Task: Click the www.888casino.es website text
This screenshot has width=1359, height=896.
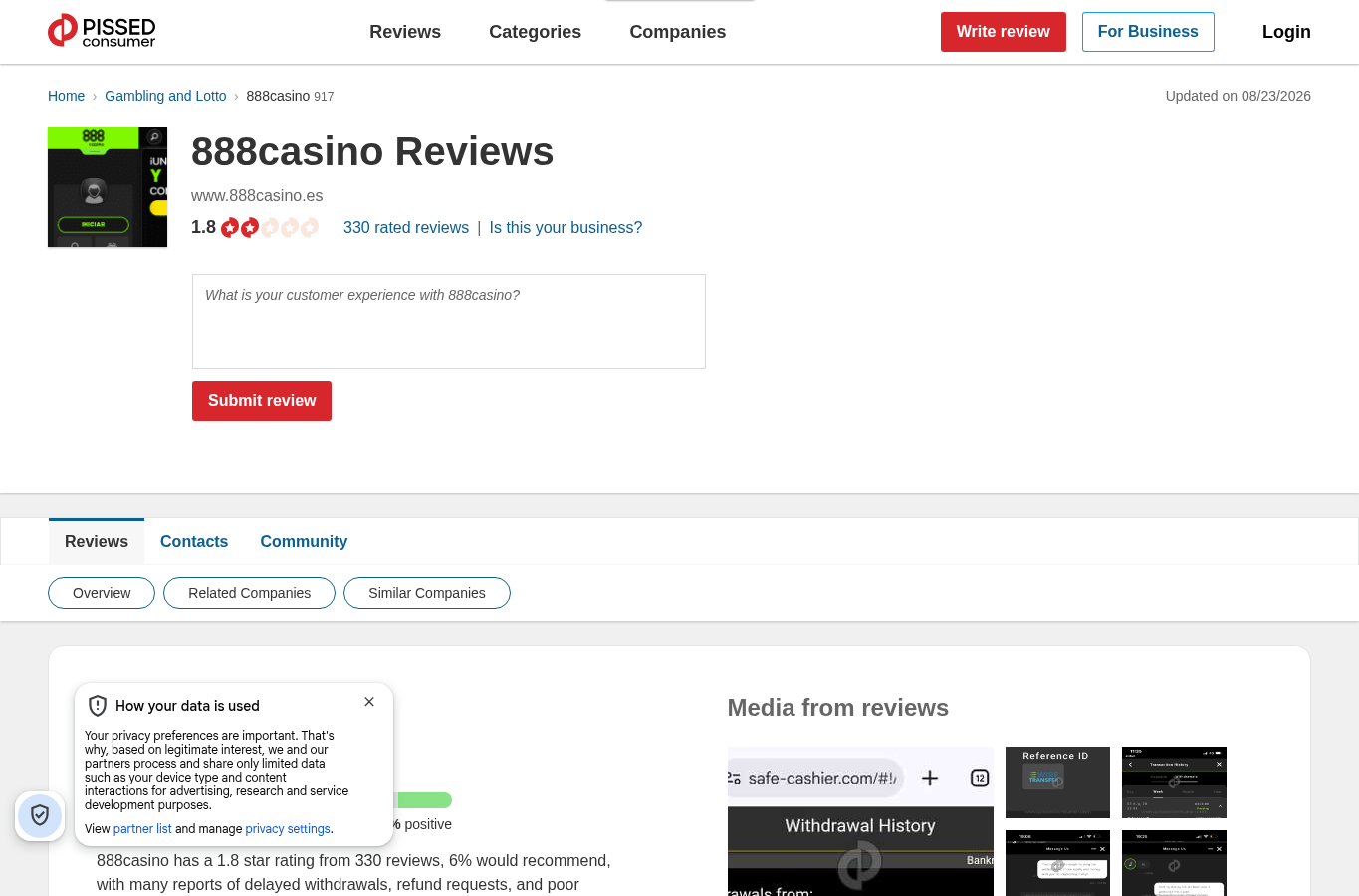Action: pyautogui.click(x=257, y=196)
